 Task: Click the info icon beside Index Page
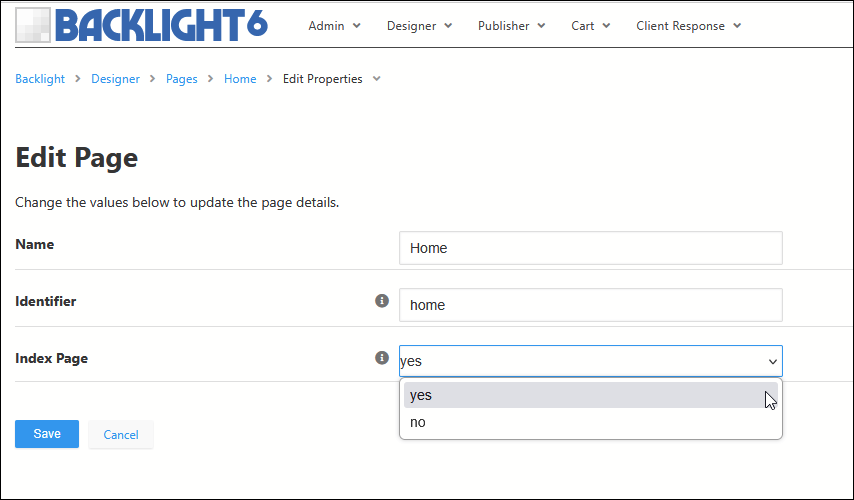tap(381, 357)
